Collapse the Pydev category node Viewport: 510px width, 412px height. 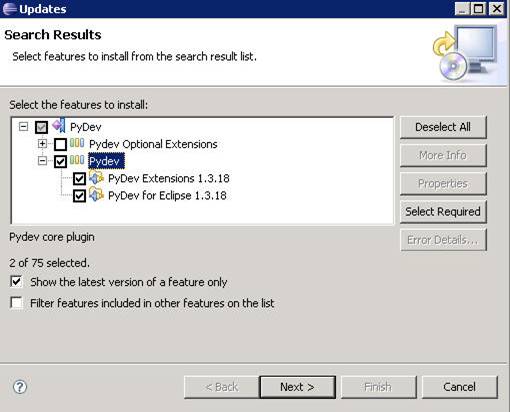coord(42,161)
